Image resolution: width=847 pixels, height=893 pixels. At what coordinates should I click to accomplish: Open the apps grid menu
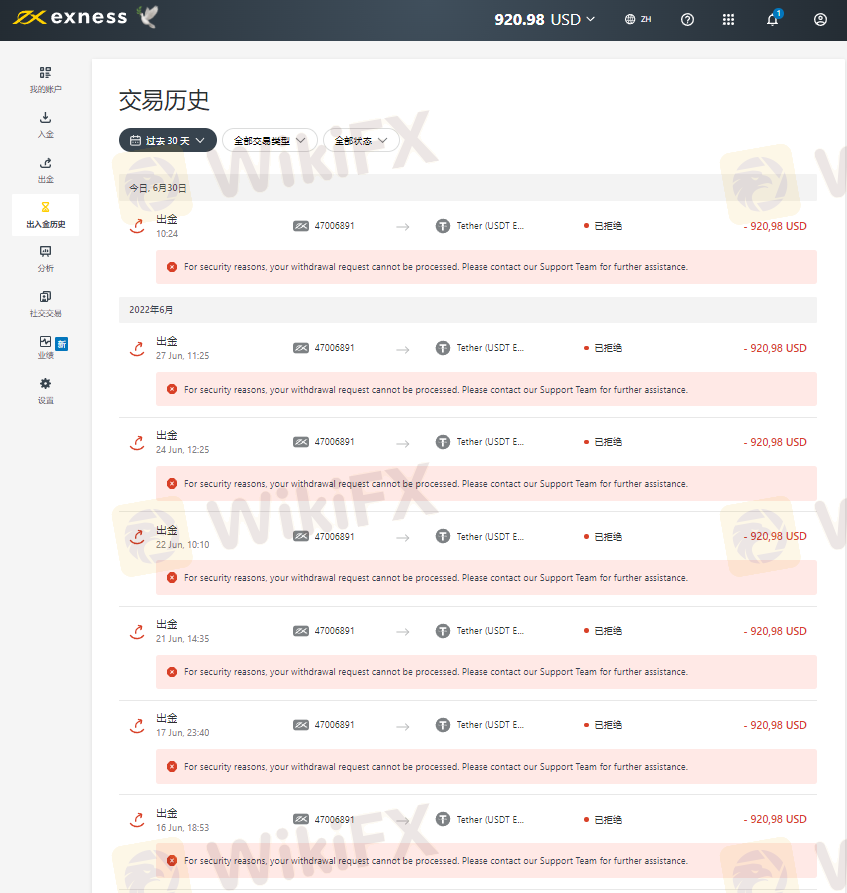pos(728,20)
